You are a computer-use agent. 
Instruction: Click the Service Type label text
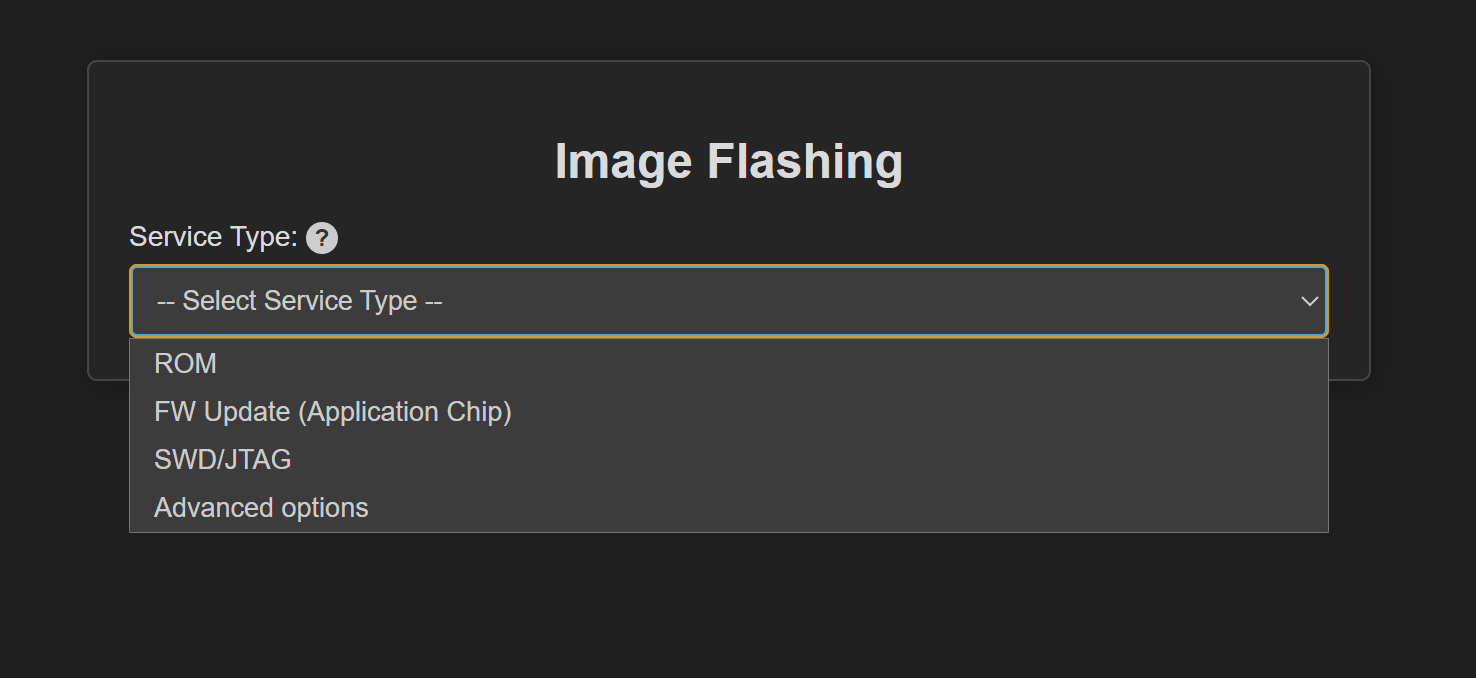213,237
